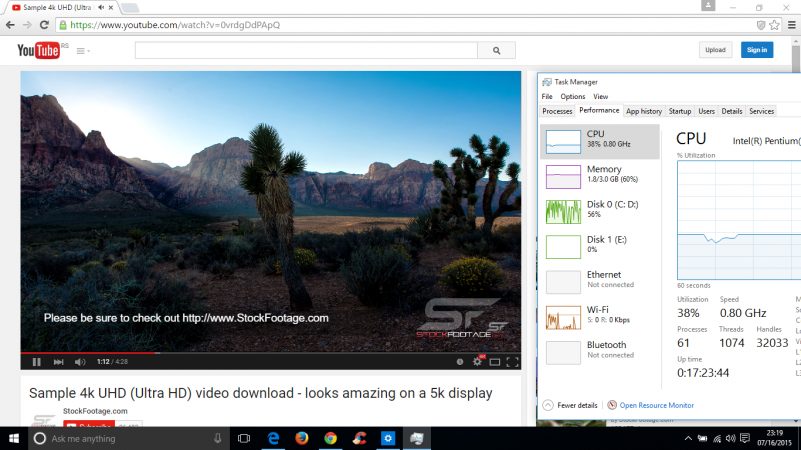
Task: Show hidden tray icons chevron
Action: [x=688, y=438]
